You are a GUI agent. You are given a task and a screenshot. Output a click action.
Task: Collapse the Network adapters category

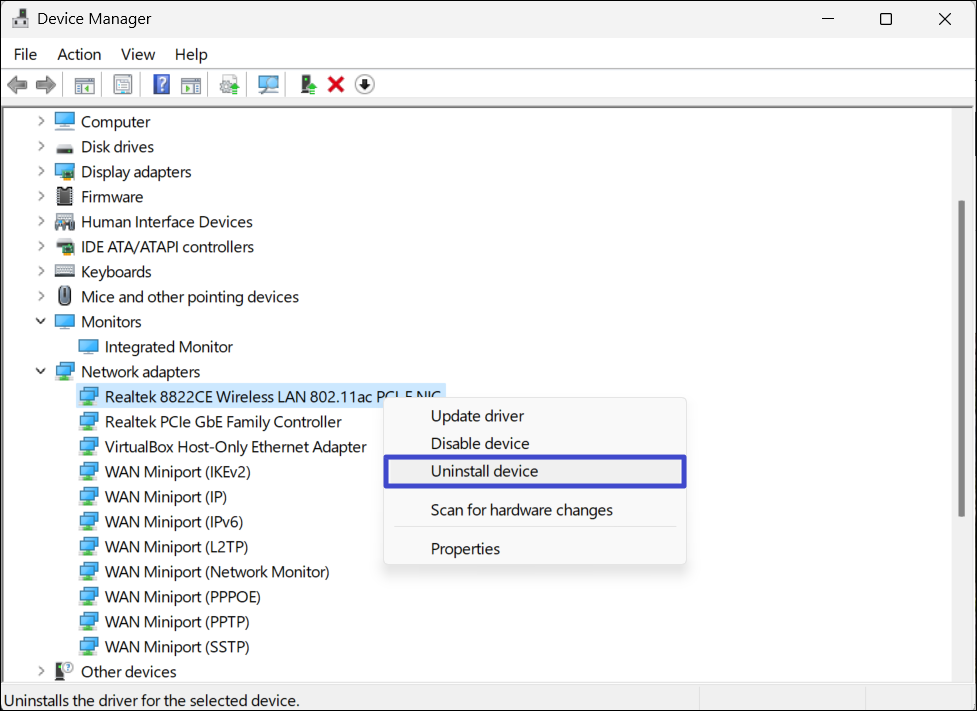point(41,372)
